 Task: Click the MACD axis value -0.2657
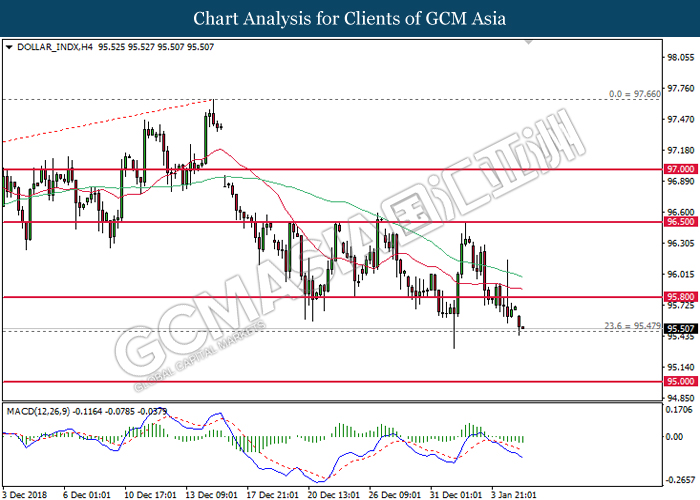[680, 480]
